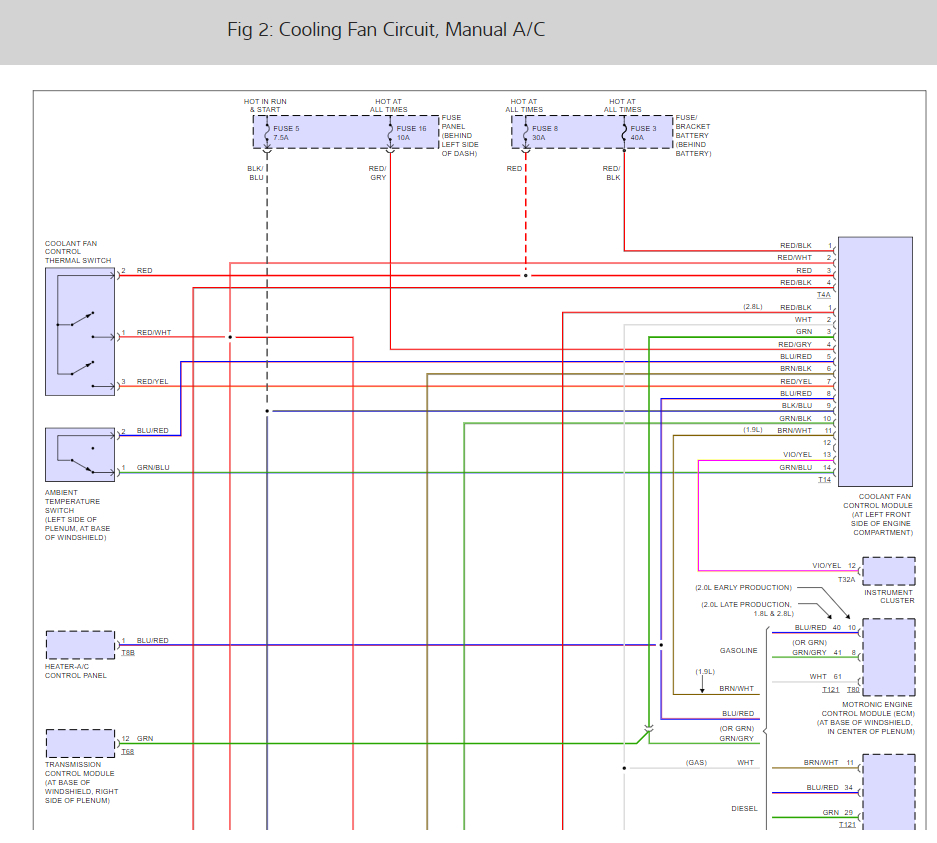Click the FUSE 8 30A label
Viewport: 937px width, 843px height.
(x=544, y=133)
